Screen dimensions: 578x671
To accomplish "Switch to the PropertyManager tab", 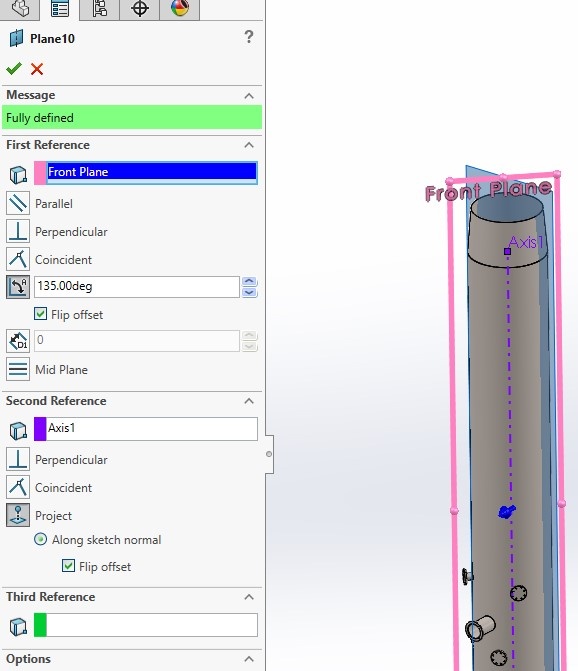I will pos(59,9).
